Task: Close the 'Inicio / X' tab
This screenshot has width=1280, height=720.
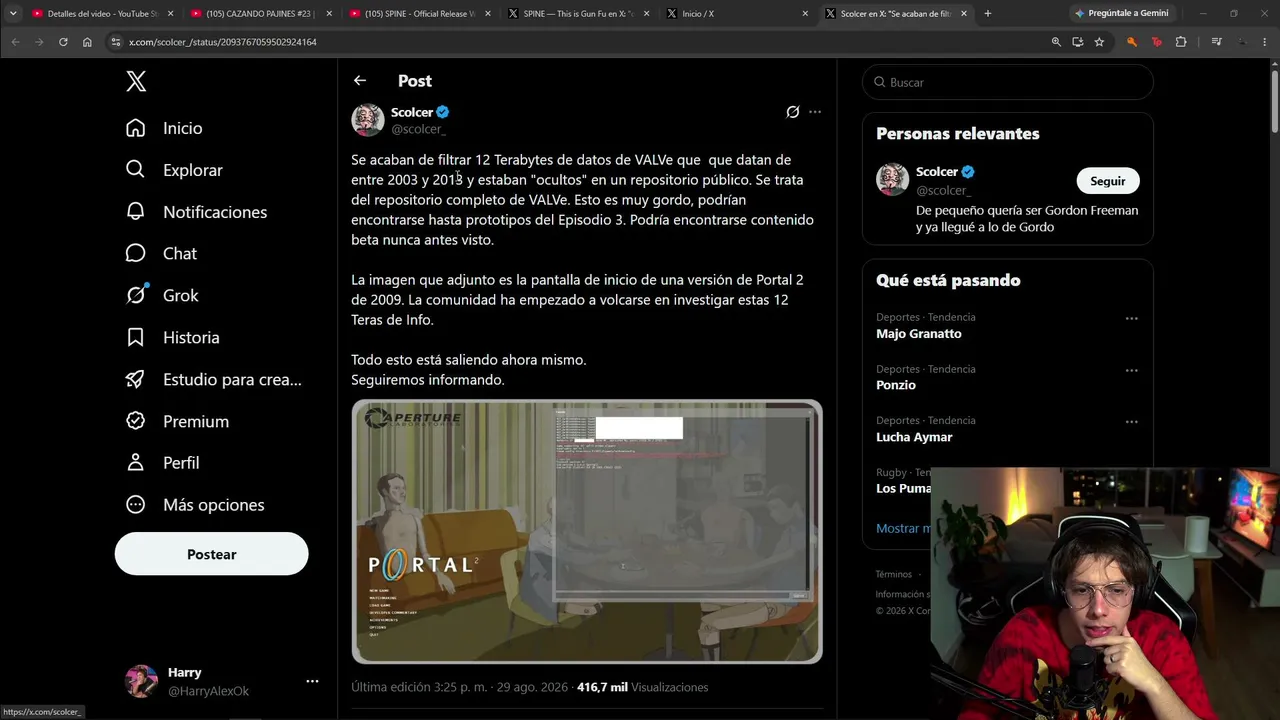Action: coord(805,14)
